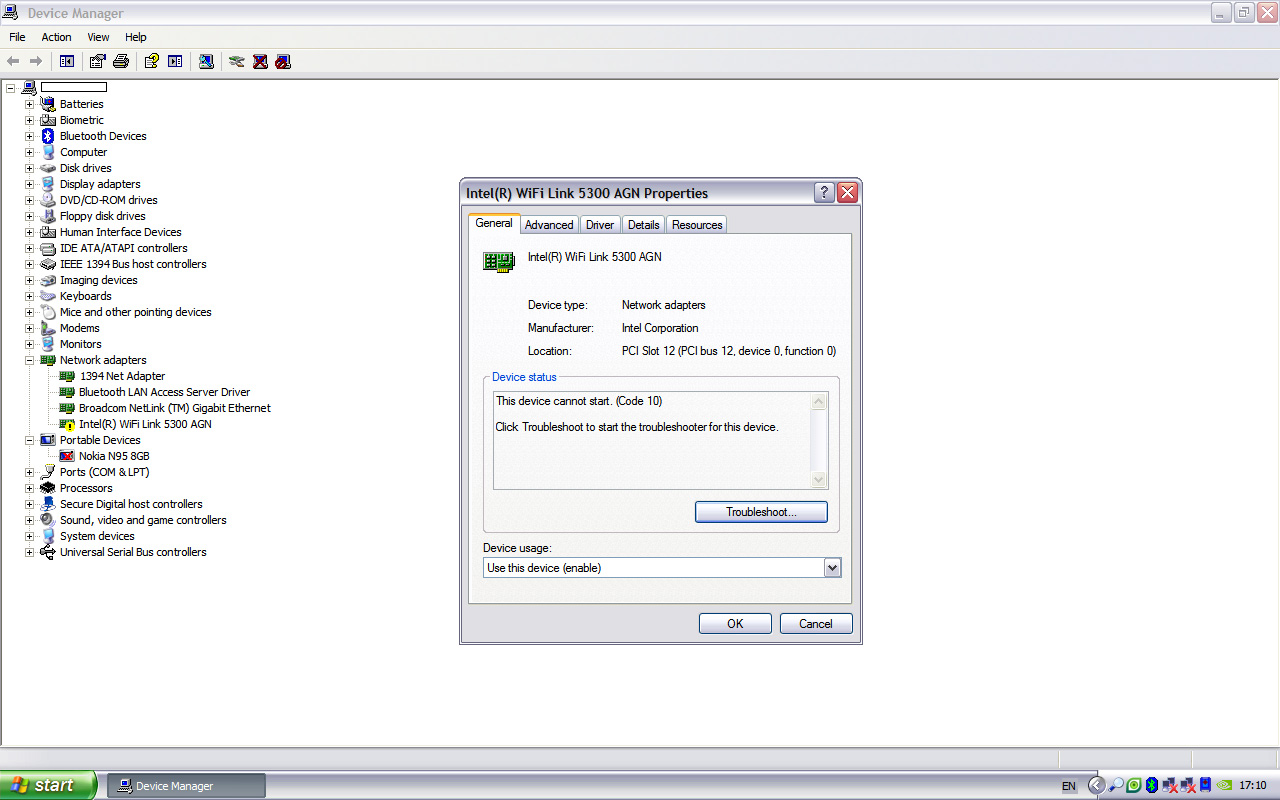Select the Mice and other pointing devices row
The width and height of the screenshot is (1280, 800).
click(136, 312)
